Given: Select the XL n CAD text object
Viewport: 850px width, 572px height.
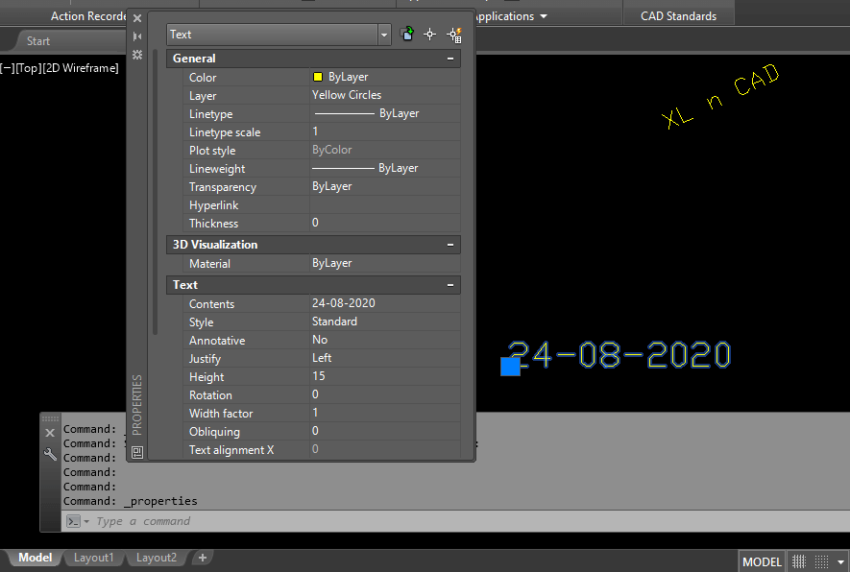Looking at the screenshot, I should coord(720,96).
